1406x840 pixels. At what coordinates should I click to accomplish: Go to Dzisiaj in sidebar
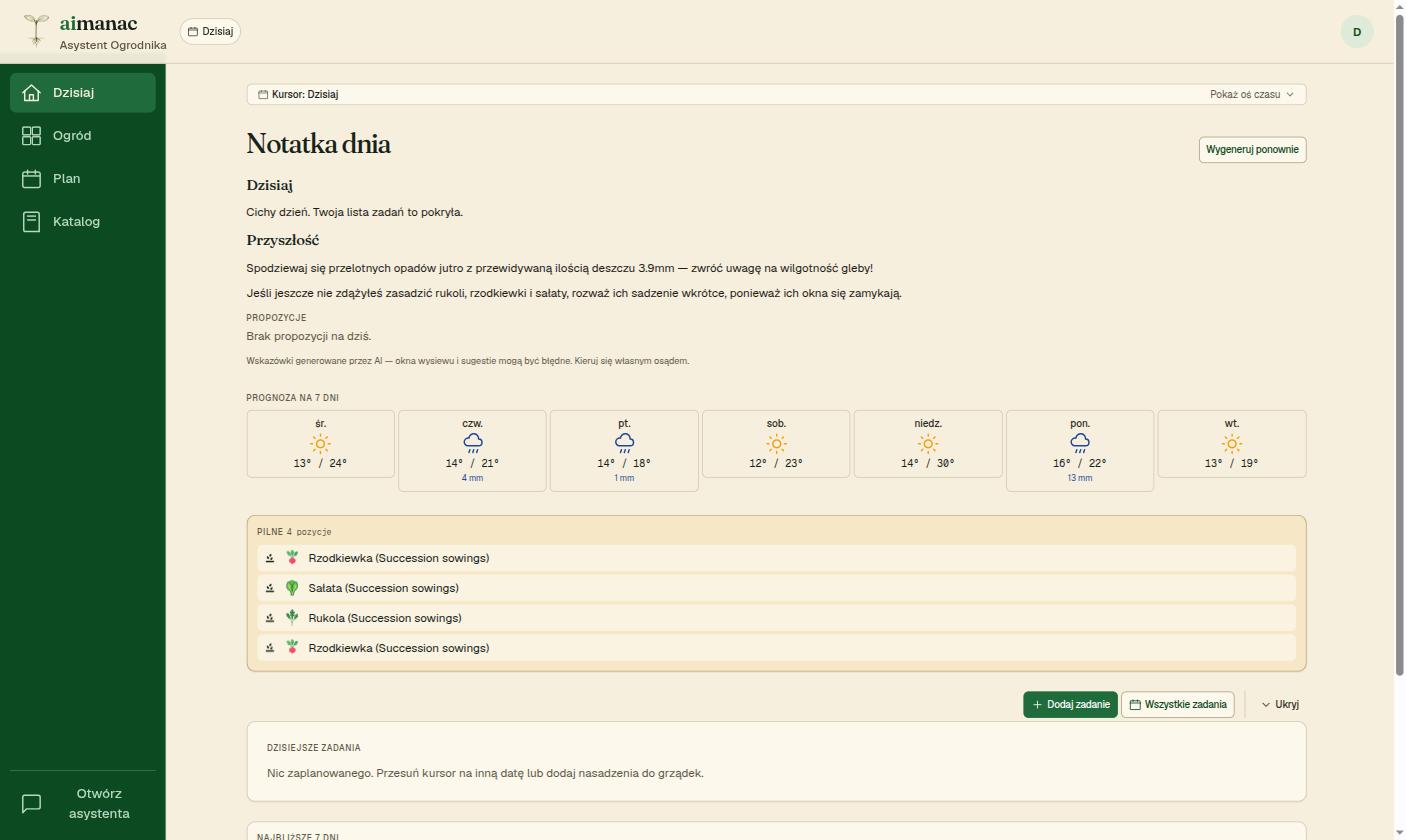(83, 93)
